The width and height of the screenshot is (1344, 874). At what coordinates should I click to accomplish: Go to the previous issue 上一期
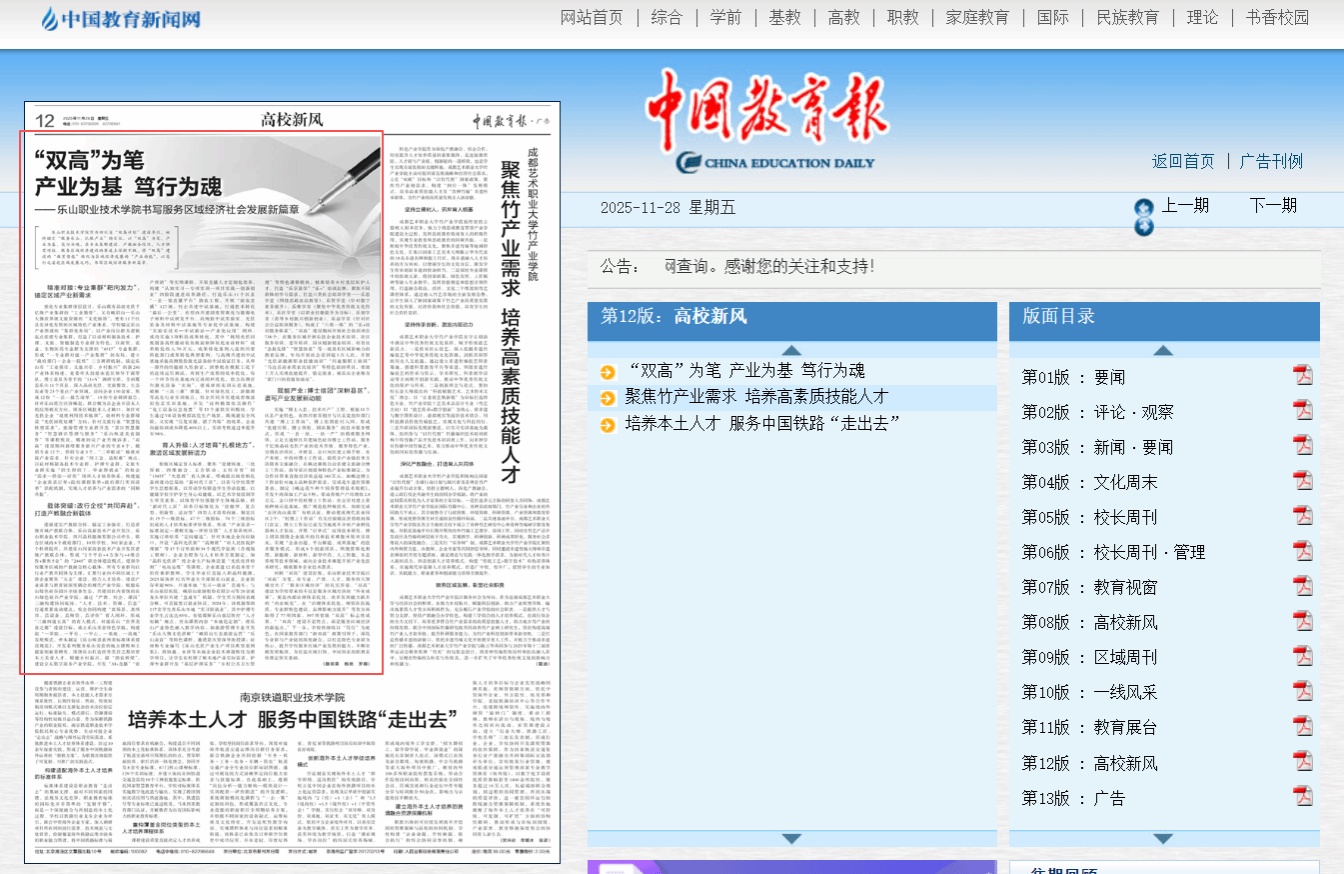1185,206
